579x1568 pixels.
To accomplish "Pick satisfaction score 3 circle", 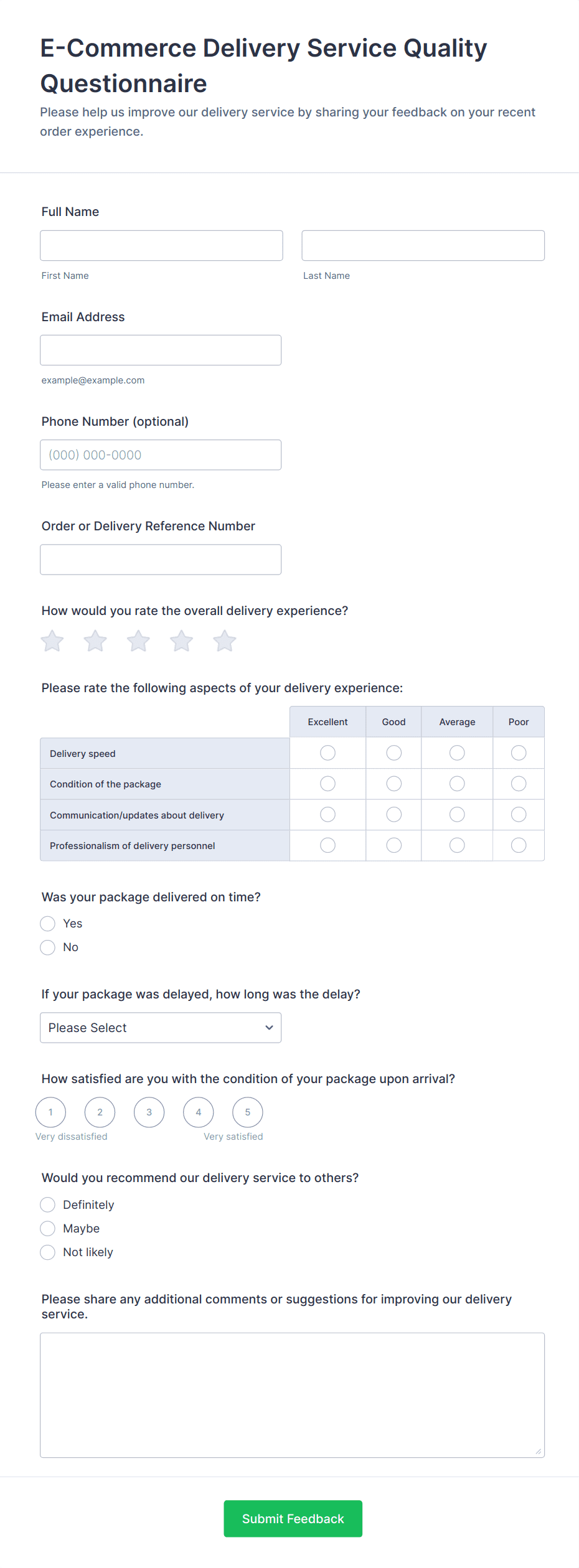I will pos(149,1112).
